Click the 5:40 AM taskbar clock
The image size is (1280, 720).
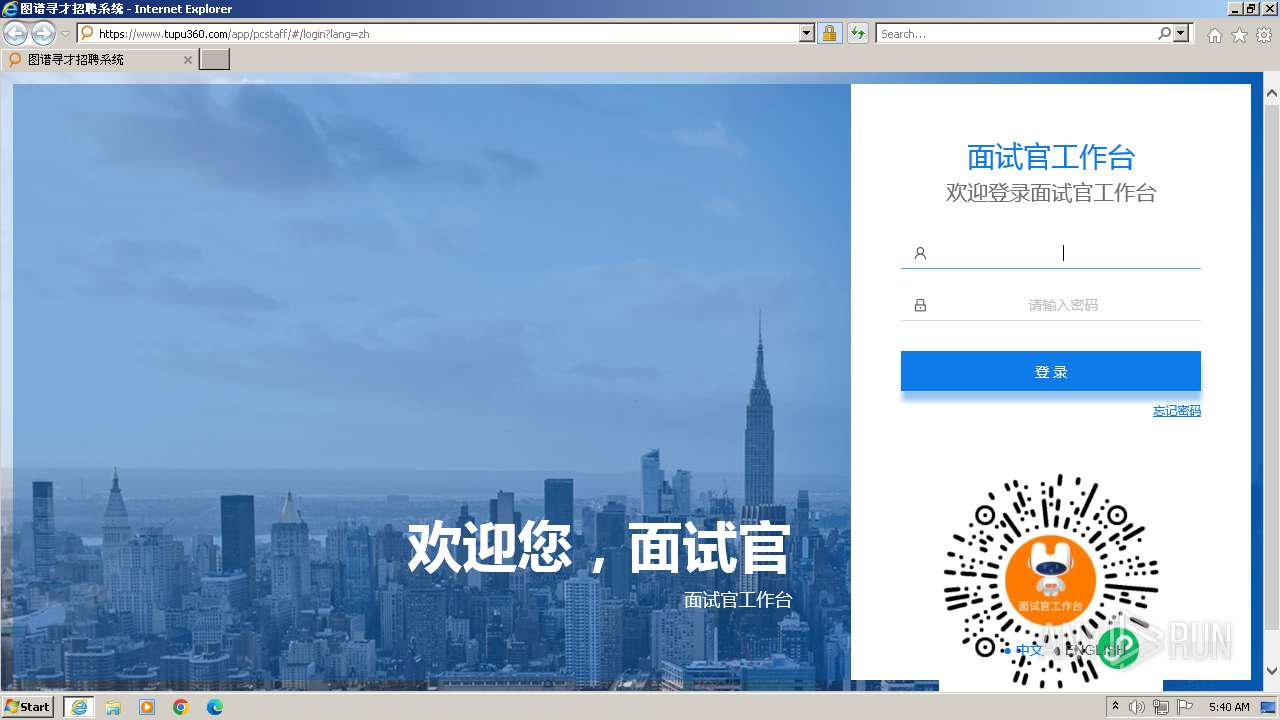(x=1229, y=707)
